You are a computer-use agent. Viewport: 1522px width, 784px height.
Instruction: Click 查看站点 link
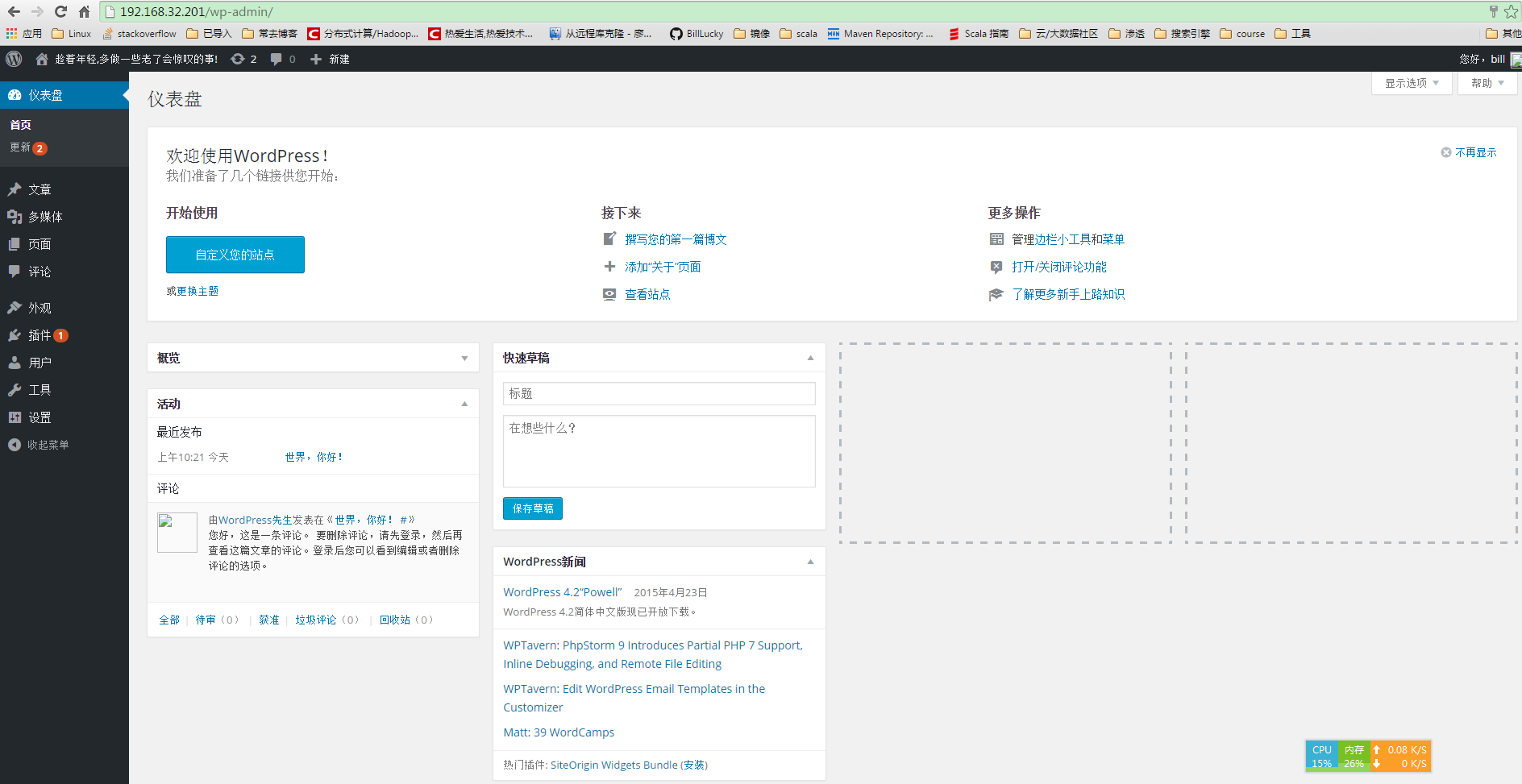click(647, 294)
